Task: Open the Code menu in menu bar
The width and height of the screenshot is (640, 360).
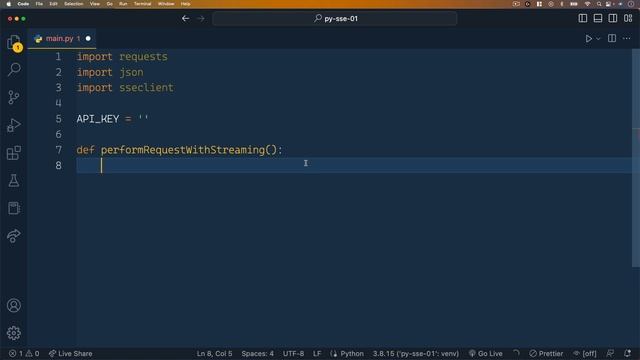Action: pyautogui.click(x=23, y=4)
